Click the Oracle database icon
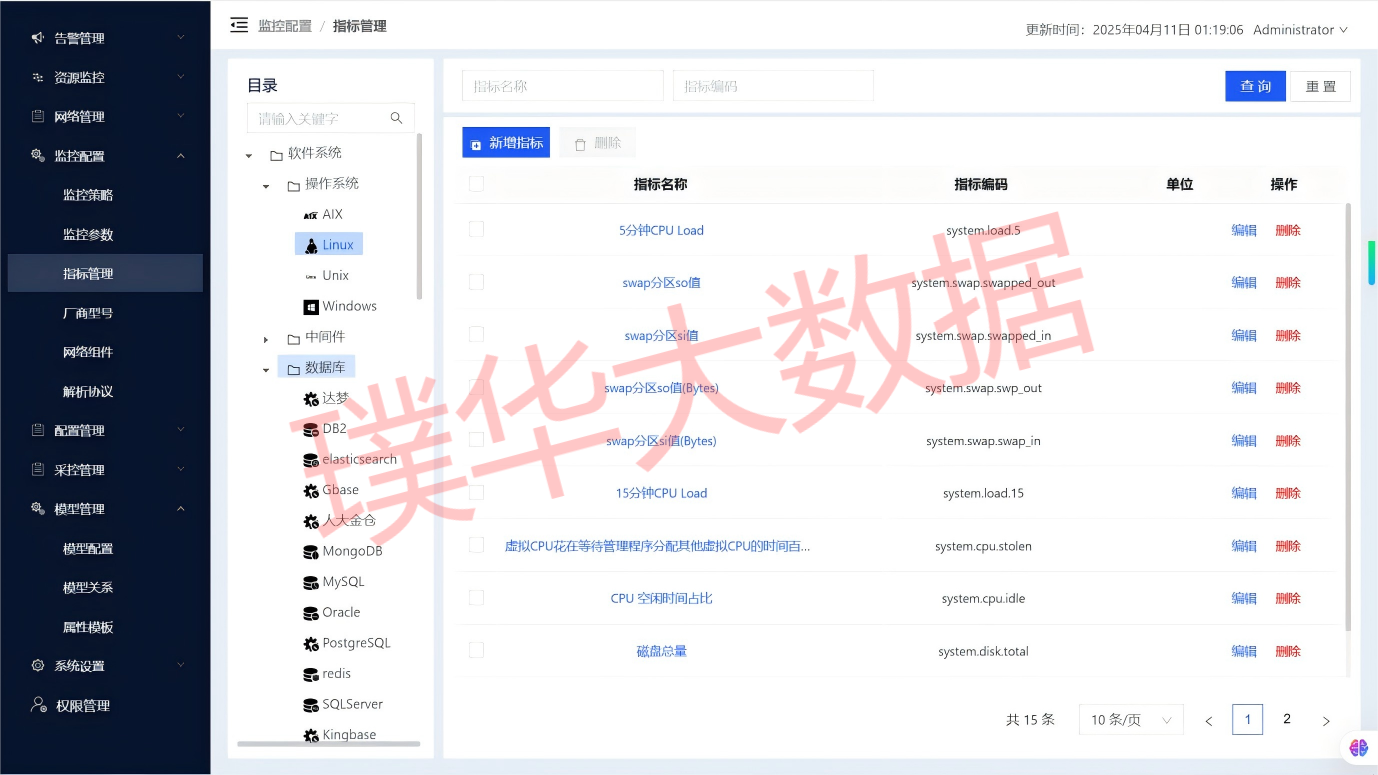Screen dimensions: 1378x775 tap(311, 613)
